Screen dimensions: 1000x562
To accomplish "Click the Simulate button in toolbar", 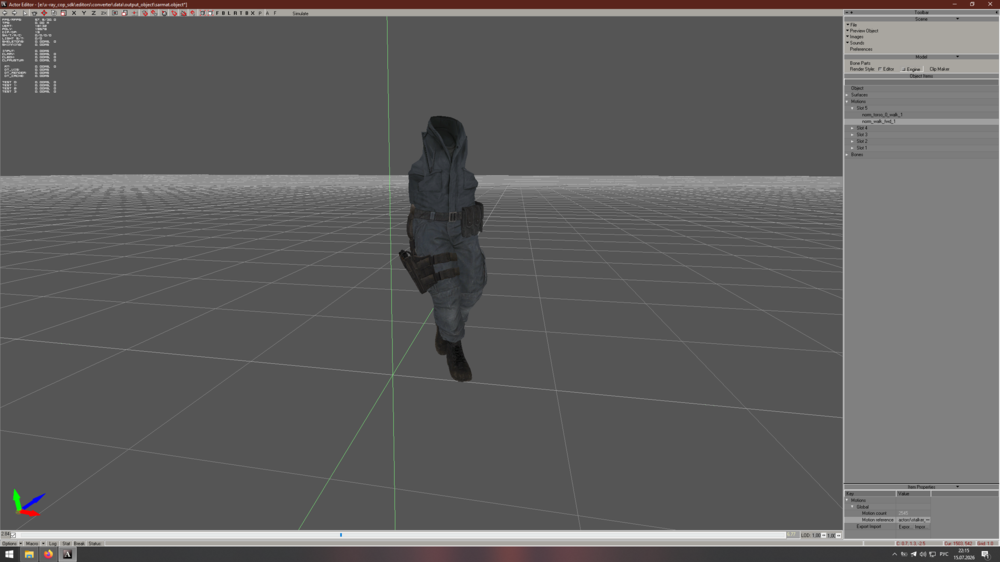I will pos(300,13).
